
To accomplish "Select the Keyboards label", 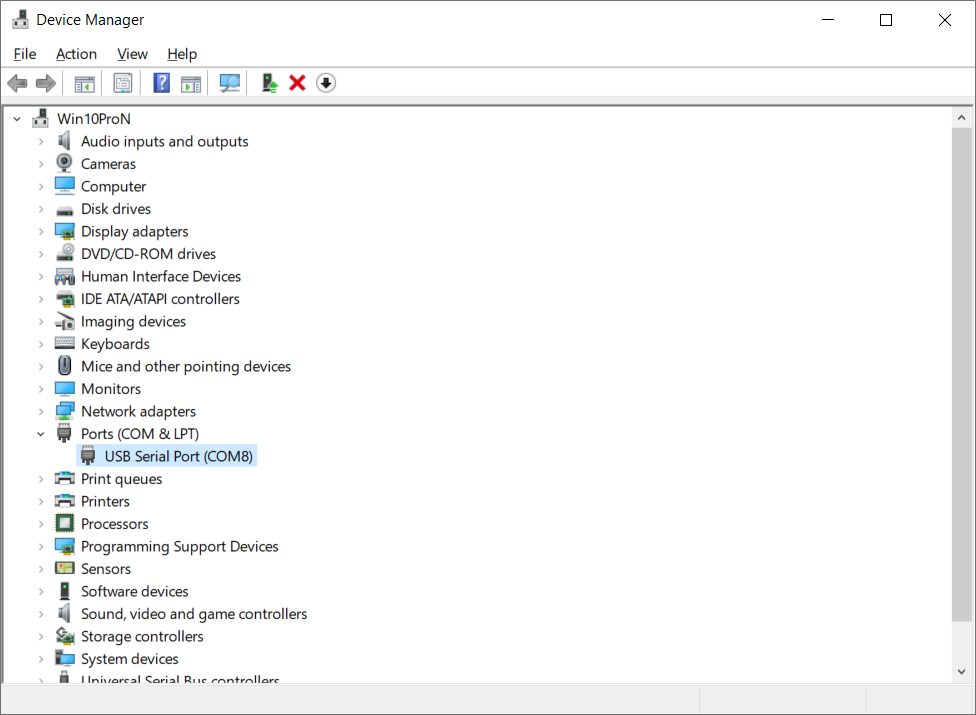I will [115, 343].
